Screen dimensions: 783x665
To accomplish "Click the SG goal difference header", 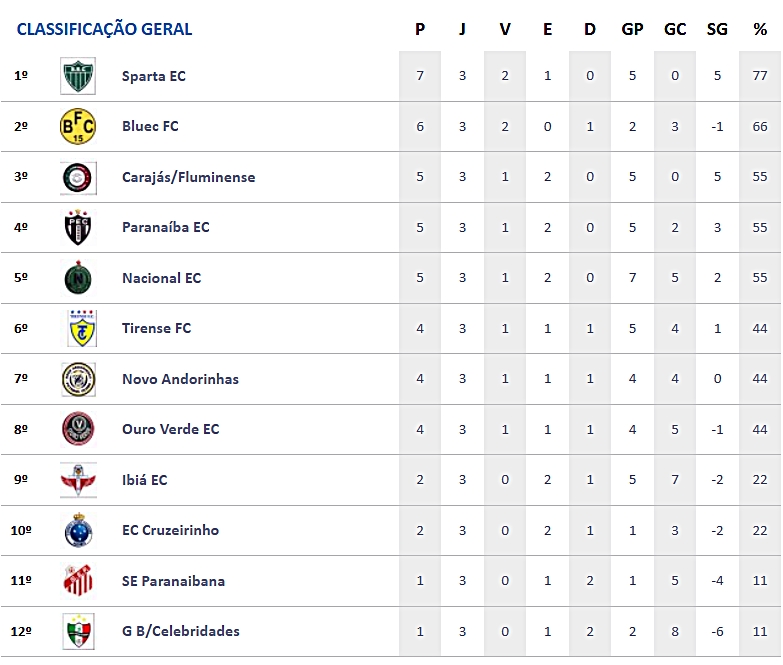I will coord(717,29).
